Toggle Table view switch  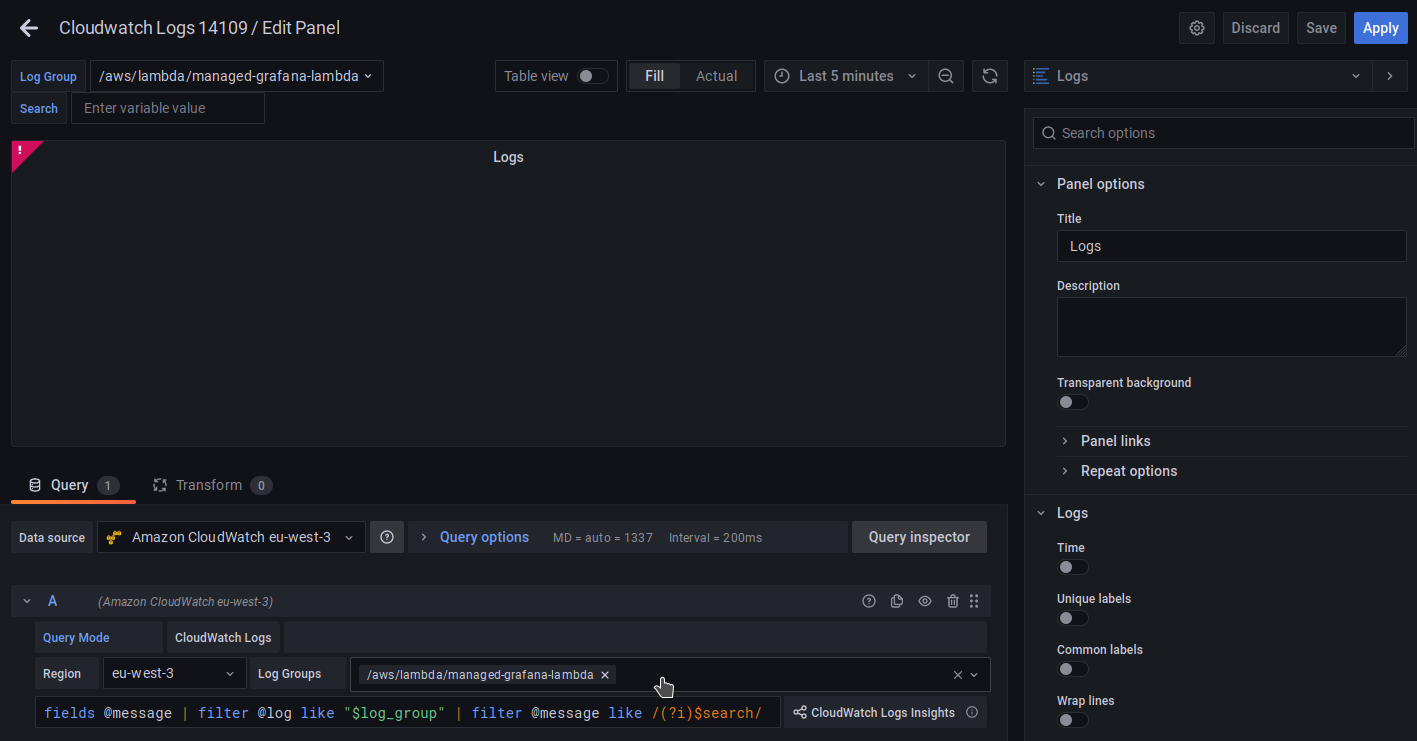[592, 76]
